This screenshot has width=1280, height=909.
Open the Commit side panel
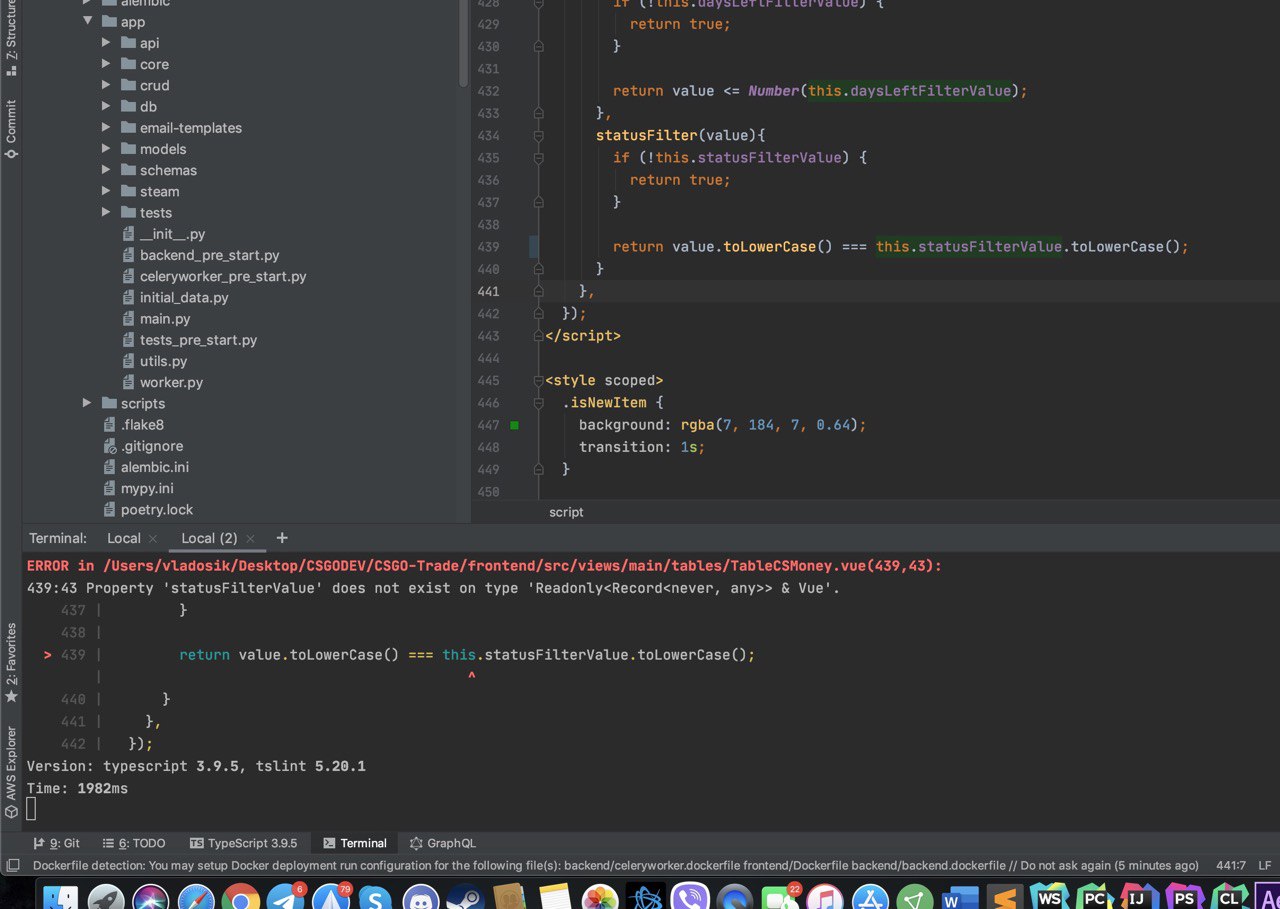coord(11,130)
